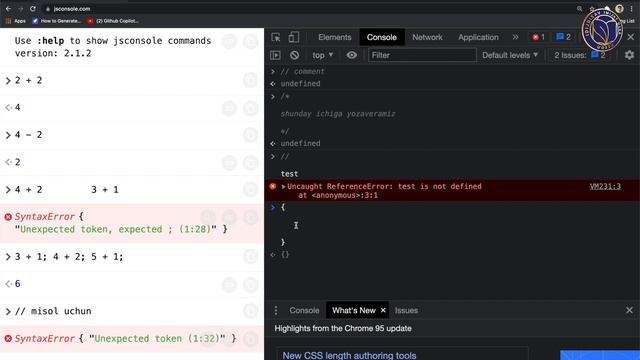The width and height of the screenshot is (640, 360).
Task: Switch to the Application tab
Action: [x=478, y=37]
